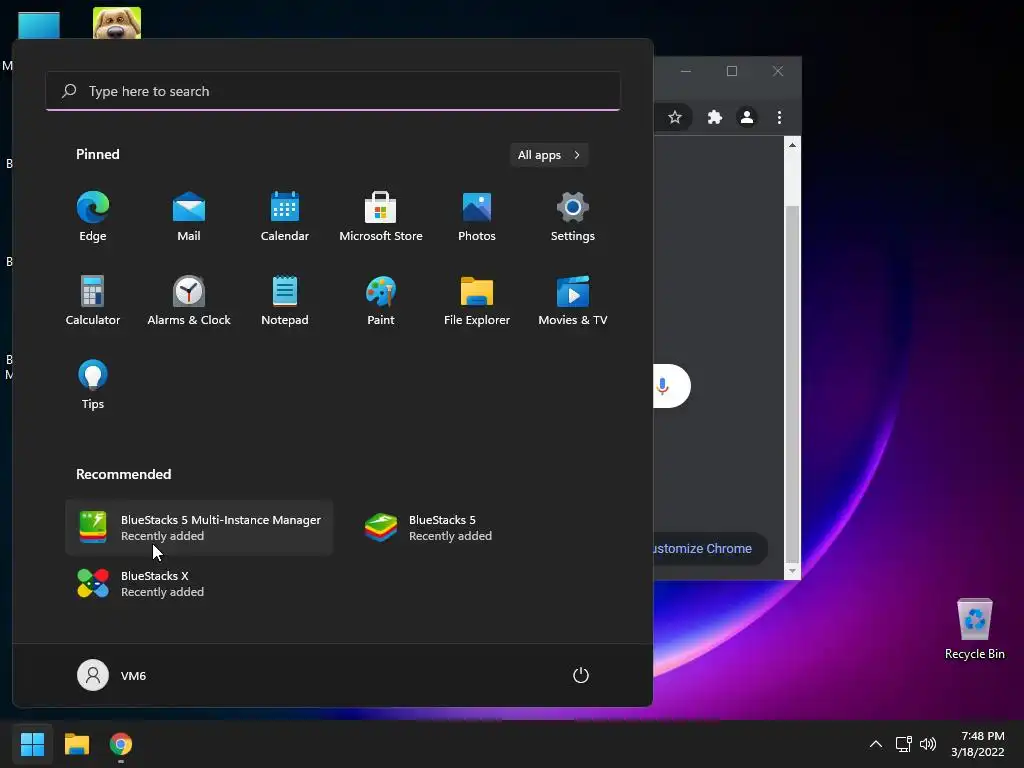Open the Recycle Bin desktop icon
Viewport: 1024px width, 768px height.
pos(974,629)
